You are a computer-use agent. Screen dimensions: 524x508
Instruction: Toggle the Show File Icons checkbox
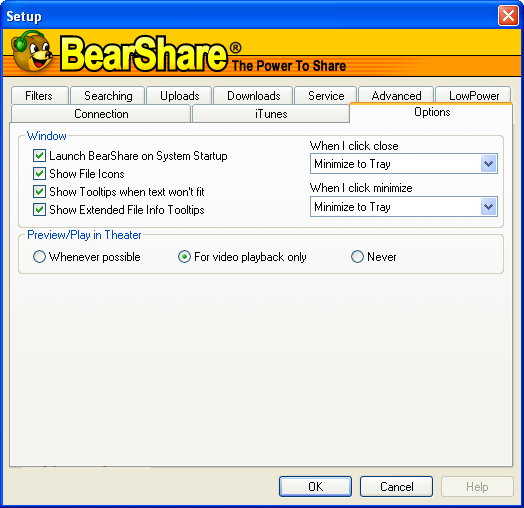click(39, 174)
